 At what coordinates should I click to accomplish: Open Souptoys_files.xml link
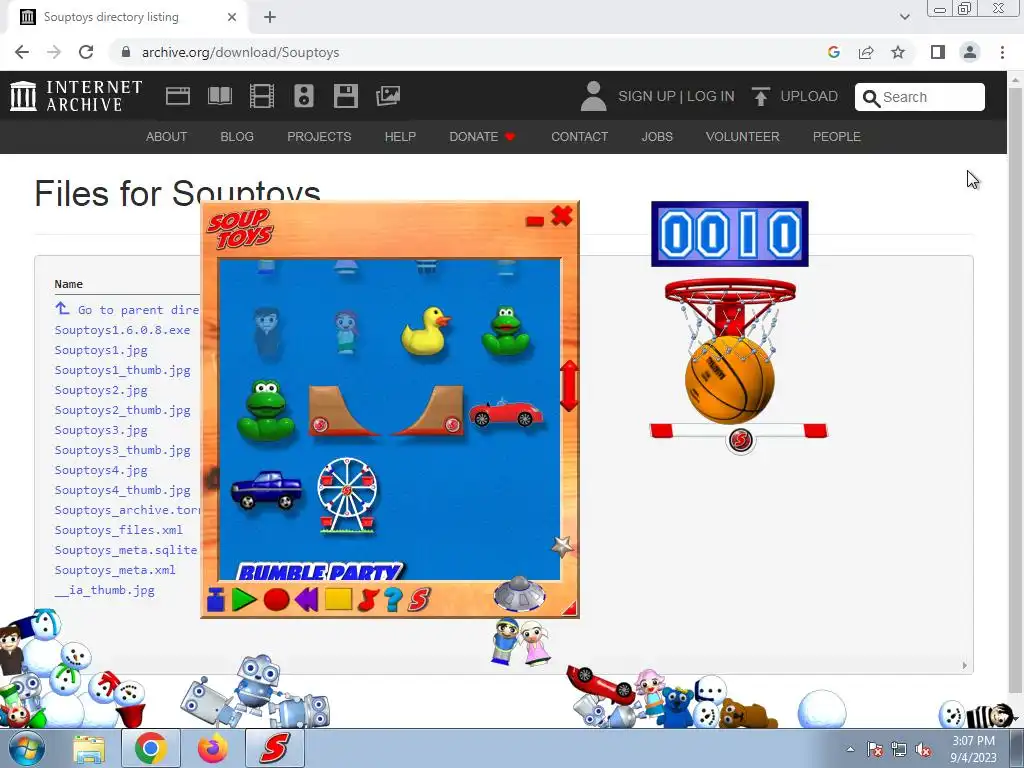118,530
